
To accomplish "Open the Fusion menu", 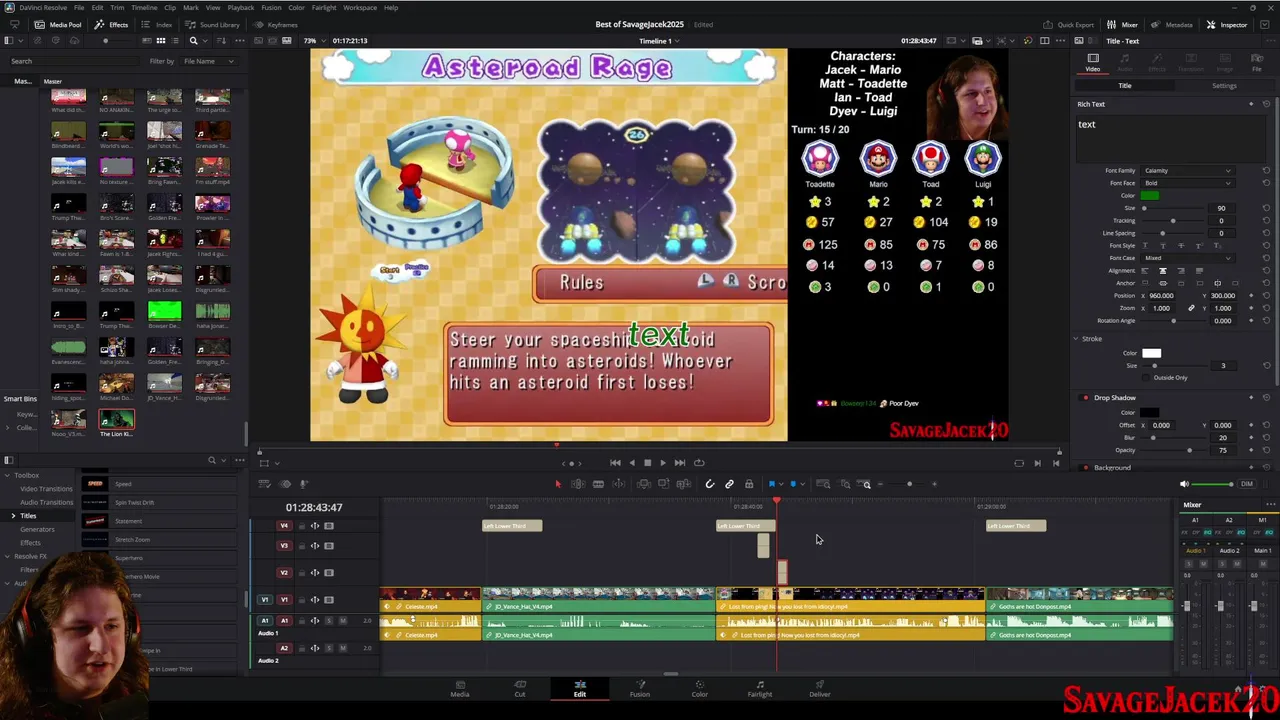I will tap(271, 7).
